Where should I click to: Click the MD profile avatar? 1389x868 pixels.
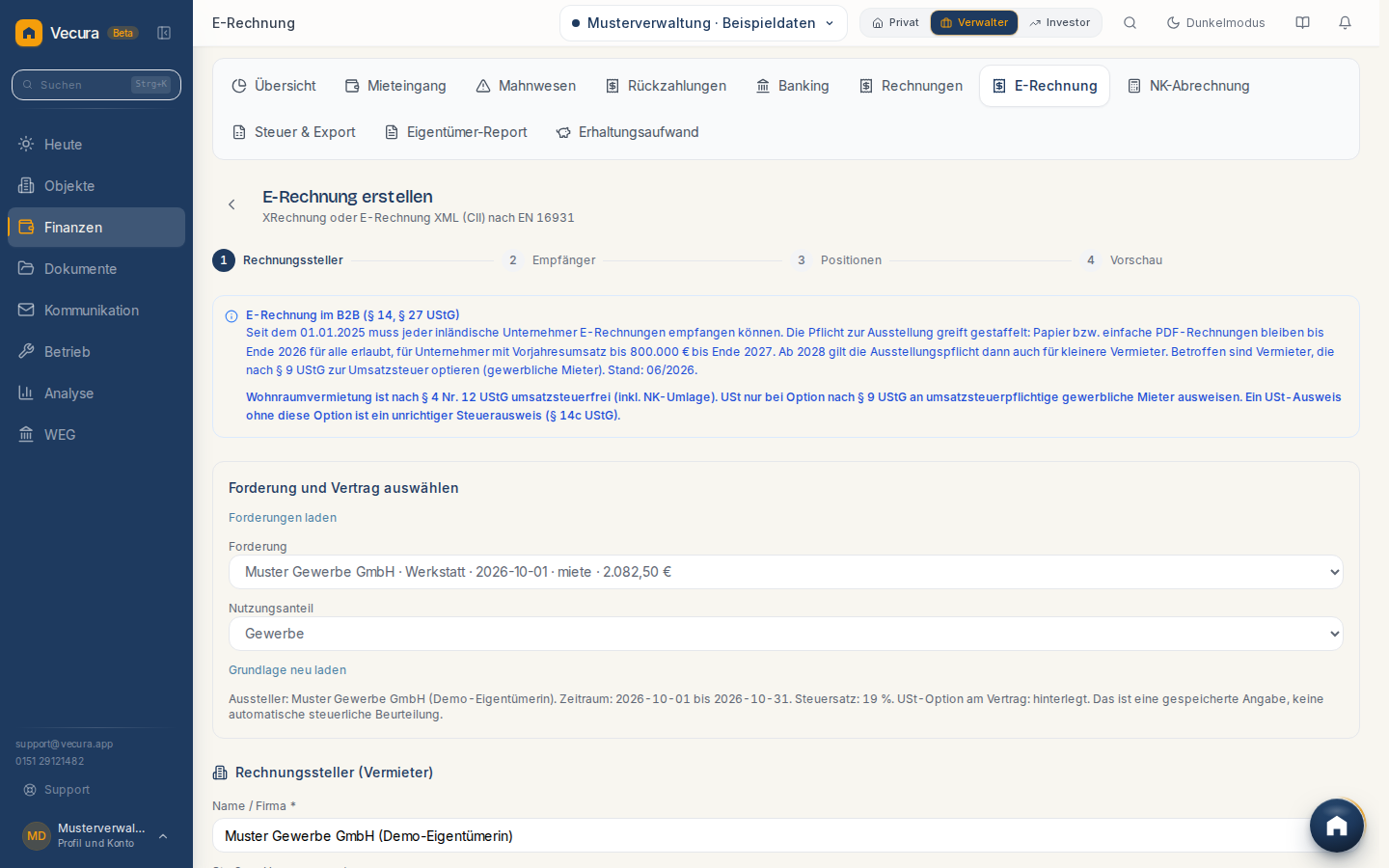37,836
